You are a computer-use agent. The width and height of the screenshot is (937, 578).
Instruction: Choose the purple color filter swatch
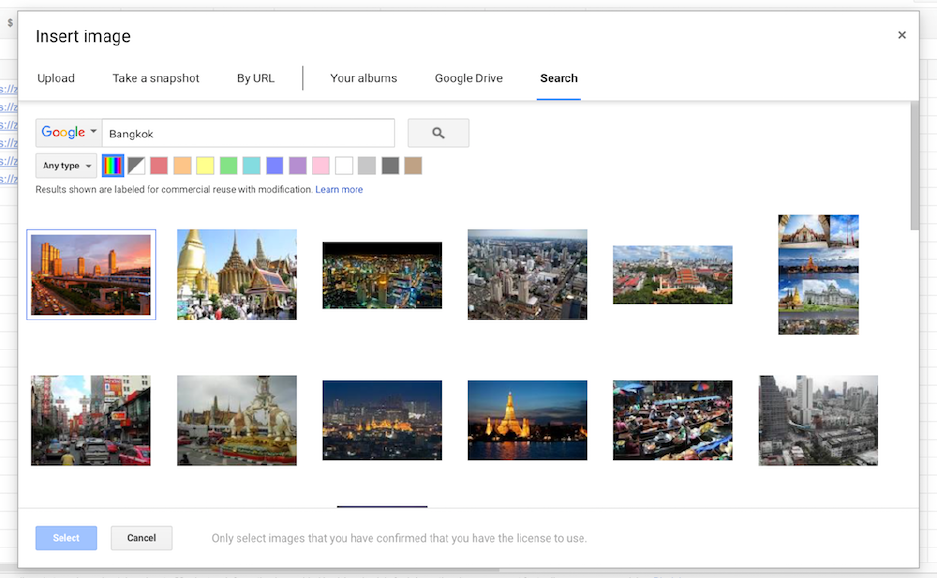297,166
